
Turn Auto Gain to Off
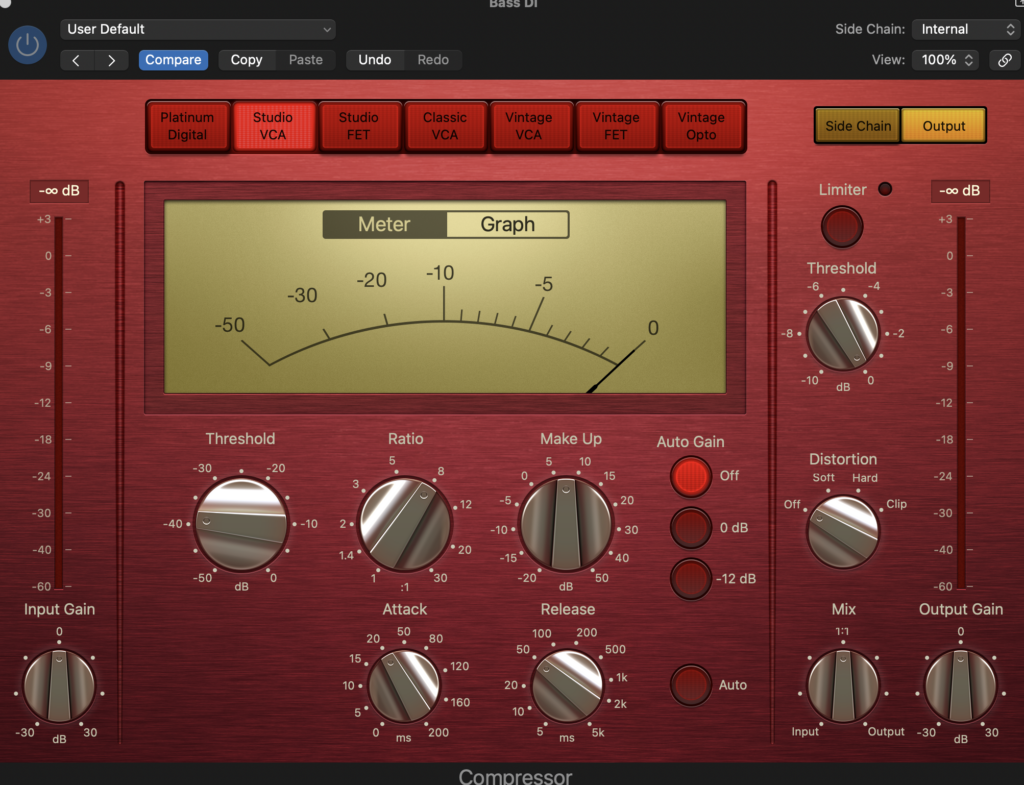[691, 476]
